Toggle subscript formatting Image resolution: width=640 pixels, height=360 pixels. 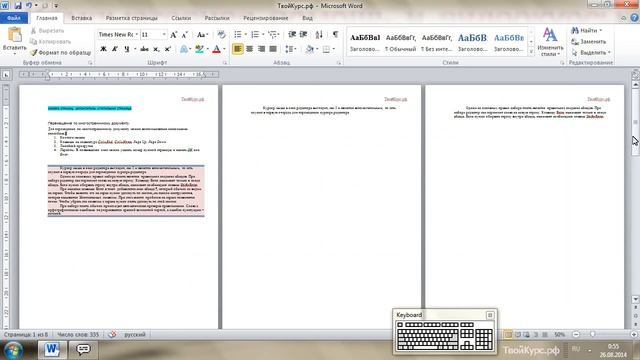coord(156,49)
